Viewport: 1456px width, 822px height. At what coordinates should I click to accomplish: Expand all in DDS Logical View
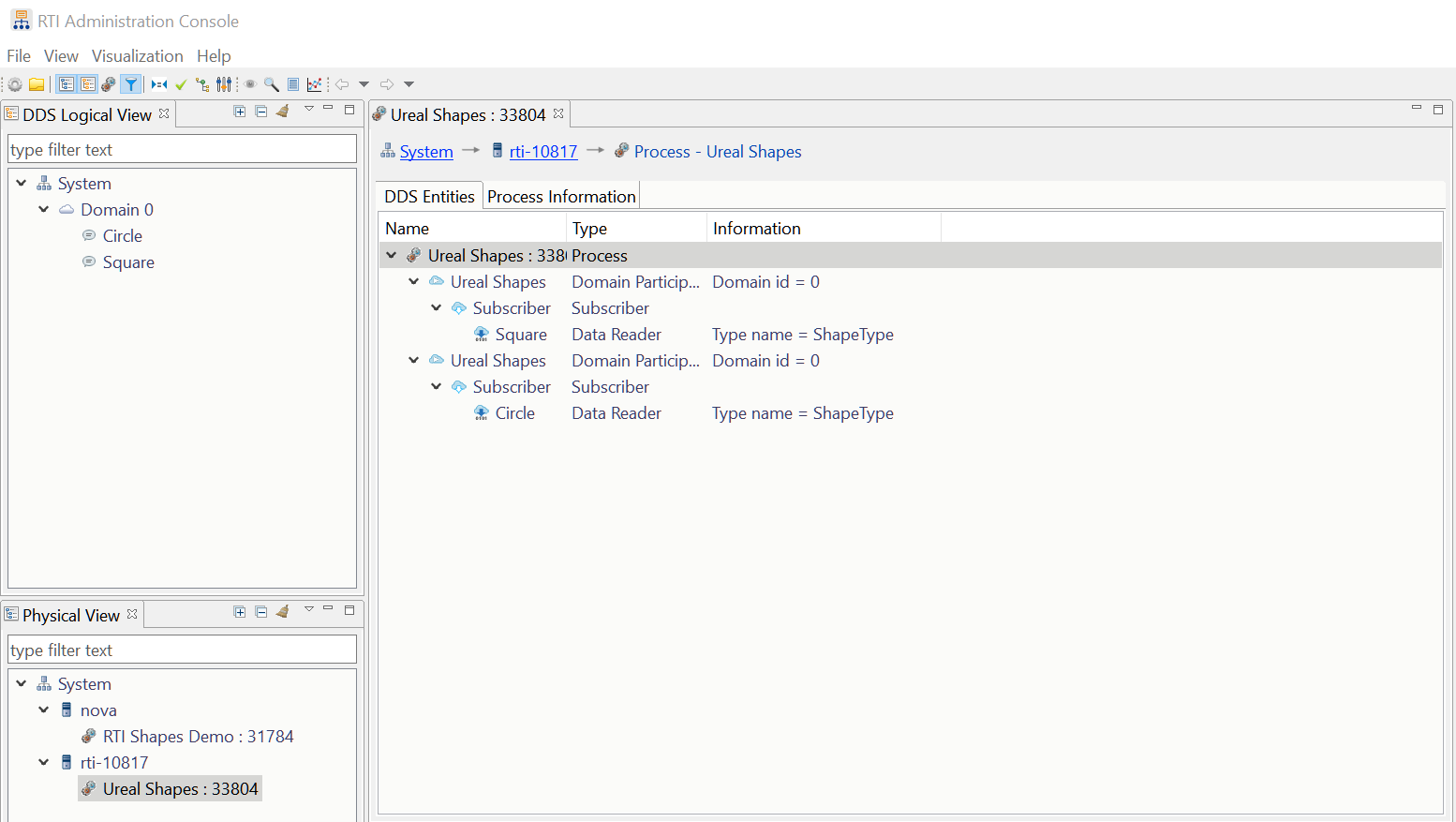(240, 112)
